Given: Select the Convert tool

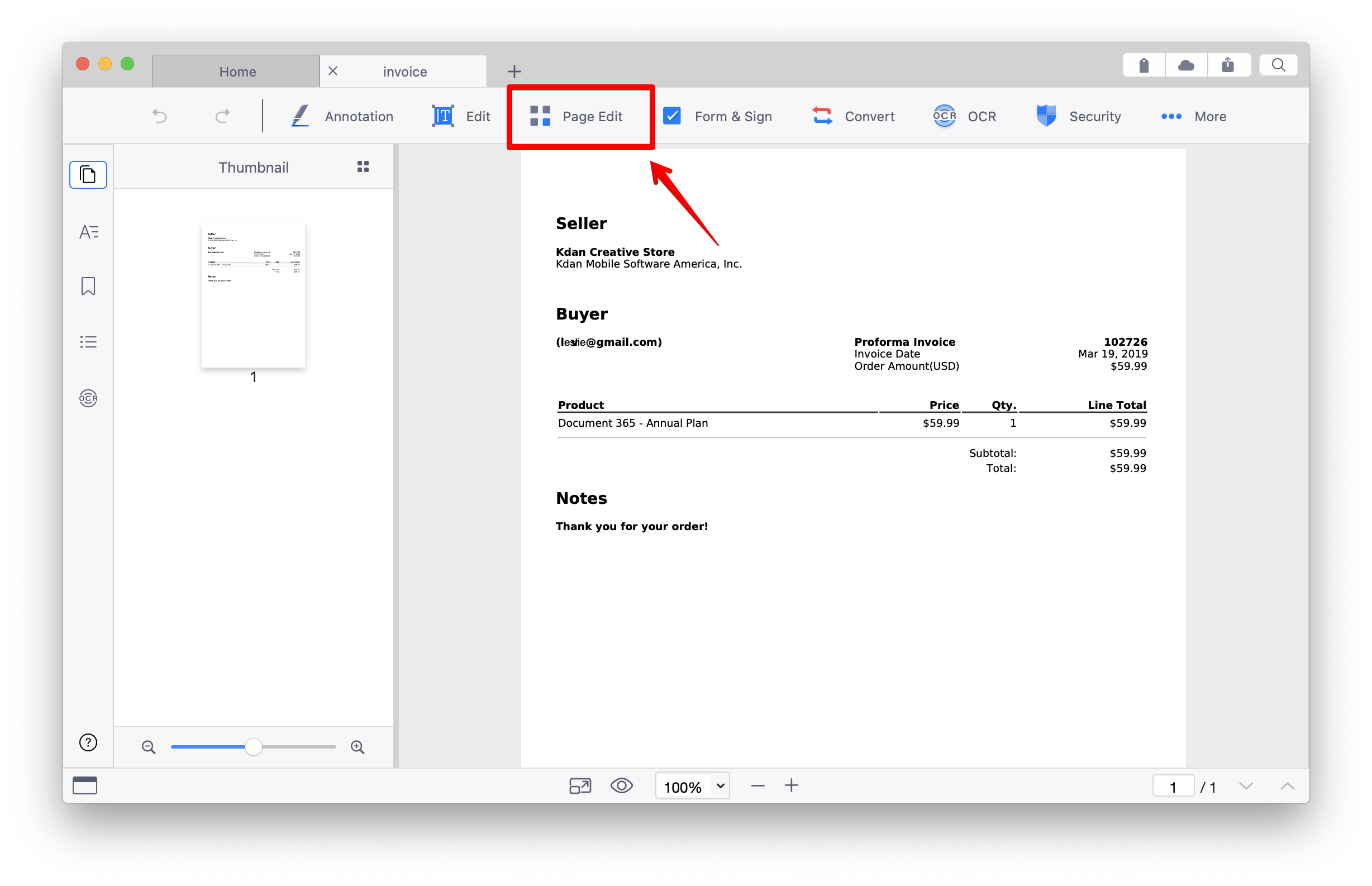Looking at the screenshot, I should [x=853, y=117].
